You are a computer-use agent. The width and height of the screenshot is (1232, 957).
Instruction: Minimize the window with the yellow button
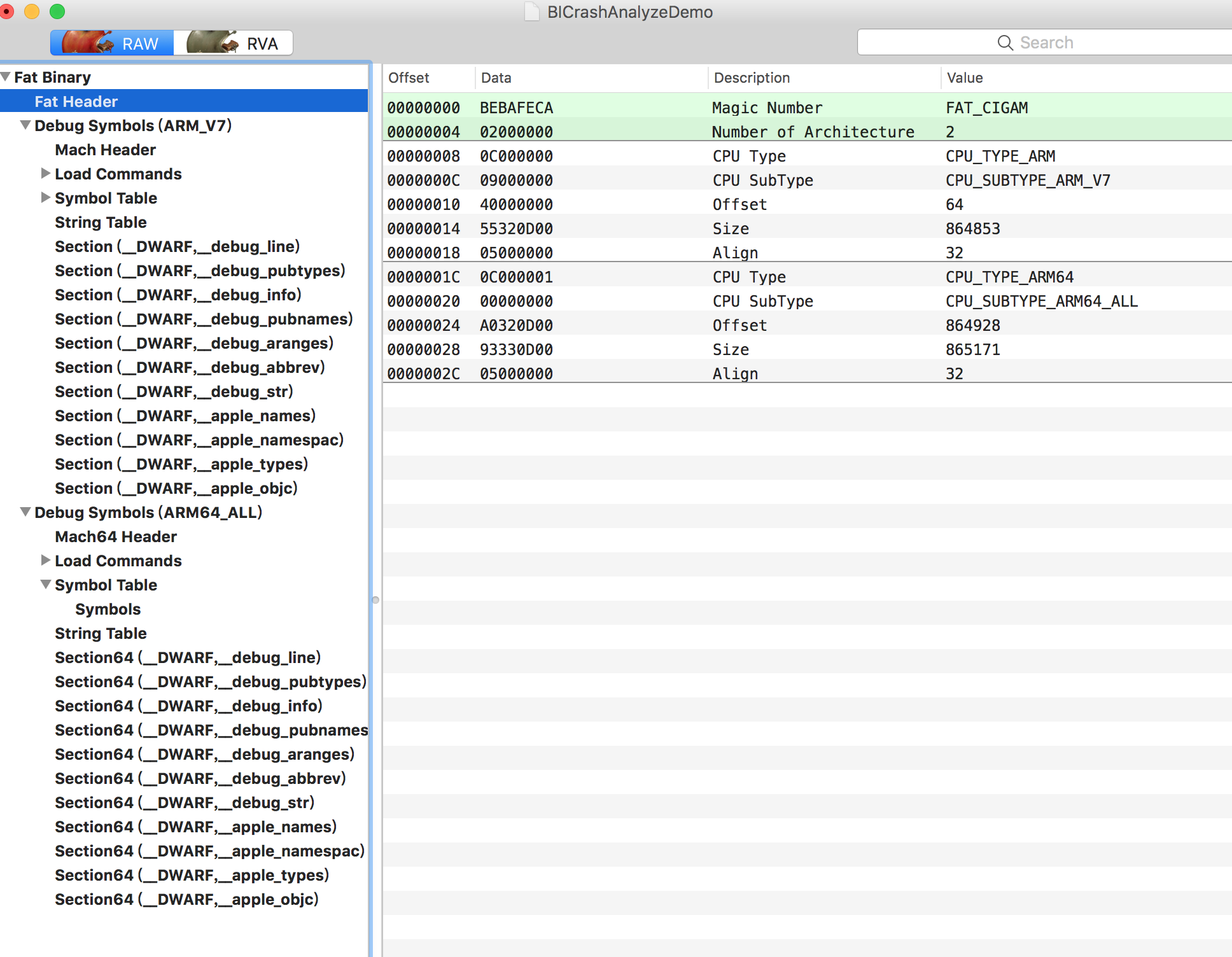(x=32, y=11)
